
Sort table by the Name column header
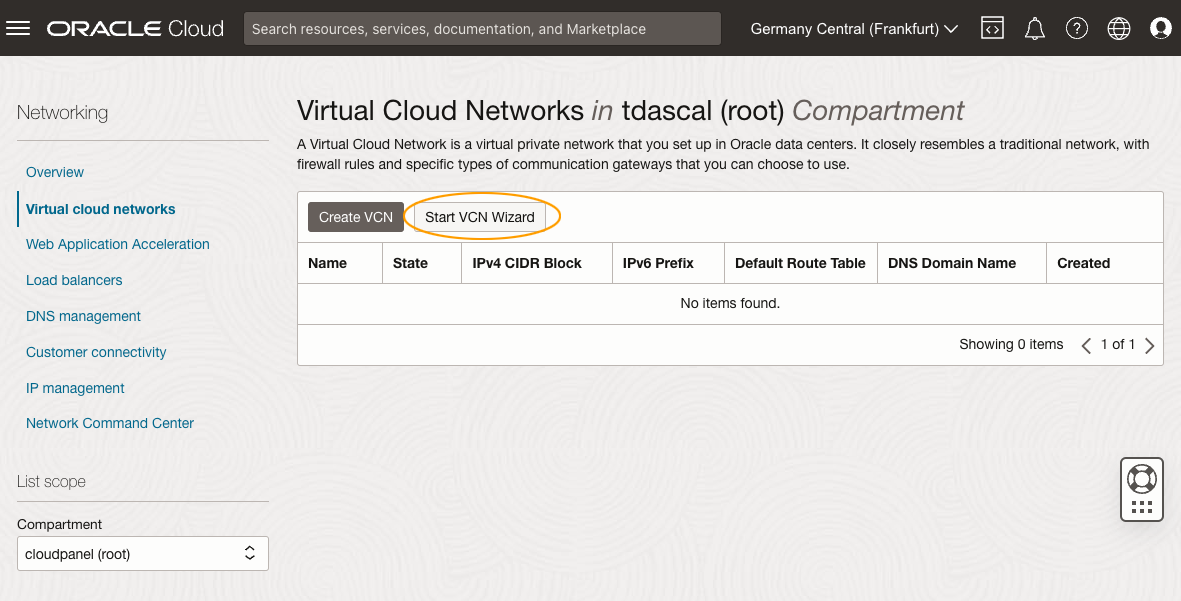[x=328, y=263]
